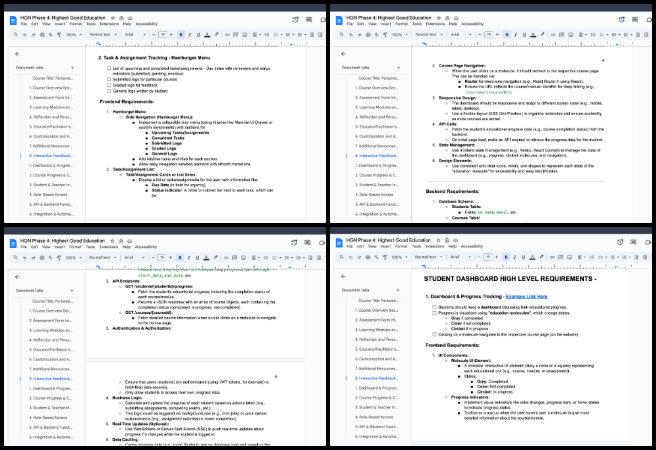Increase indent in Backend Requirements window
This screenshot has width=656, height=450.
point(646,34)
